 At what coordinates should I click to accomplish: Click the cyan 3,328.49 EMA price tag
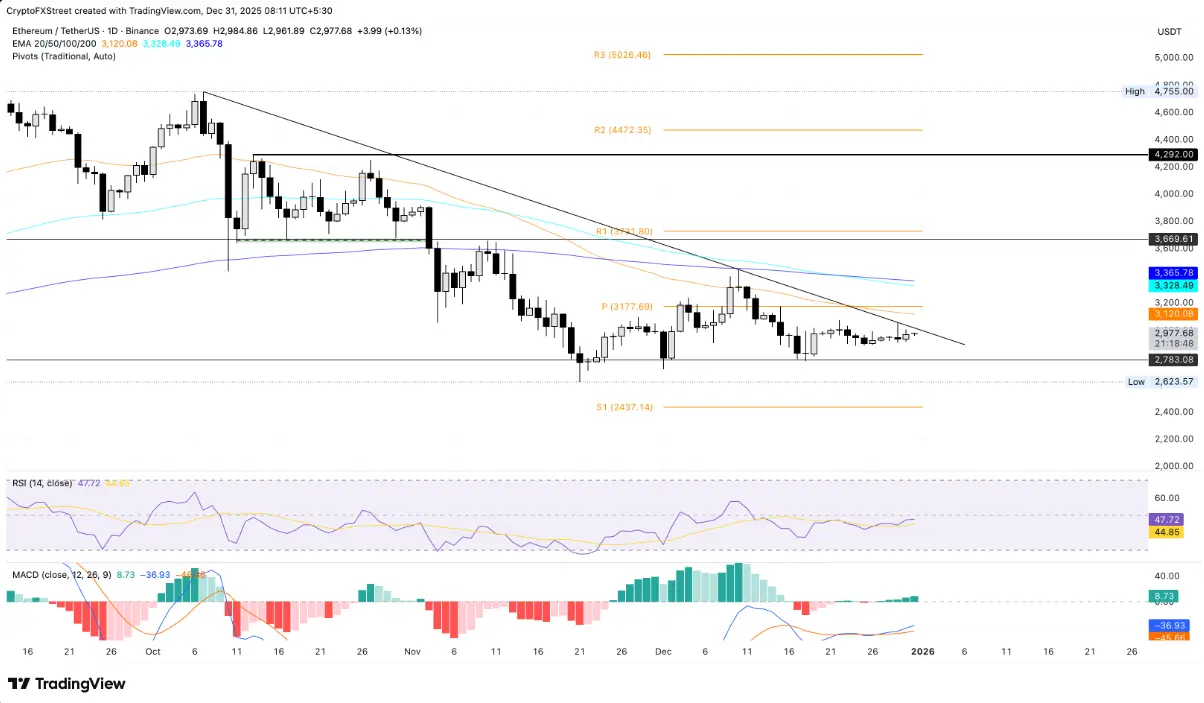point(1174,285)
